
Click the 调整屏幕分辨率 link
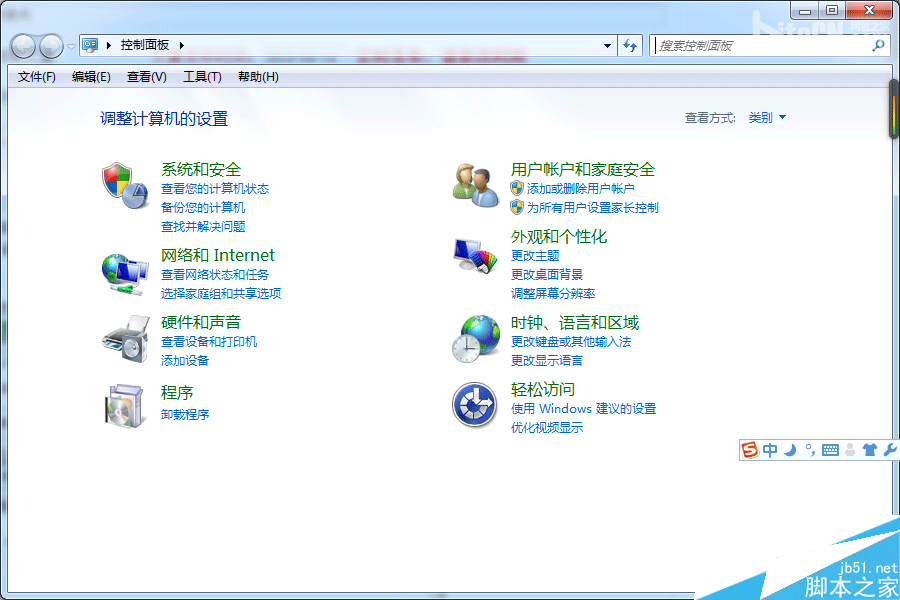[x=553, y=293]
